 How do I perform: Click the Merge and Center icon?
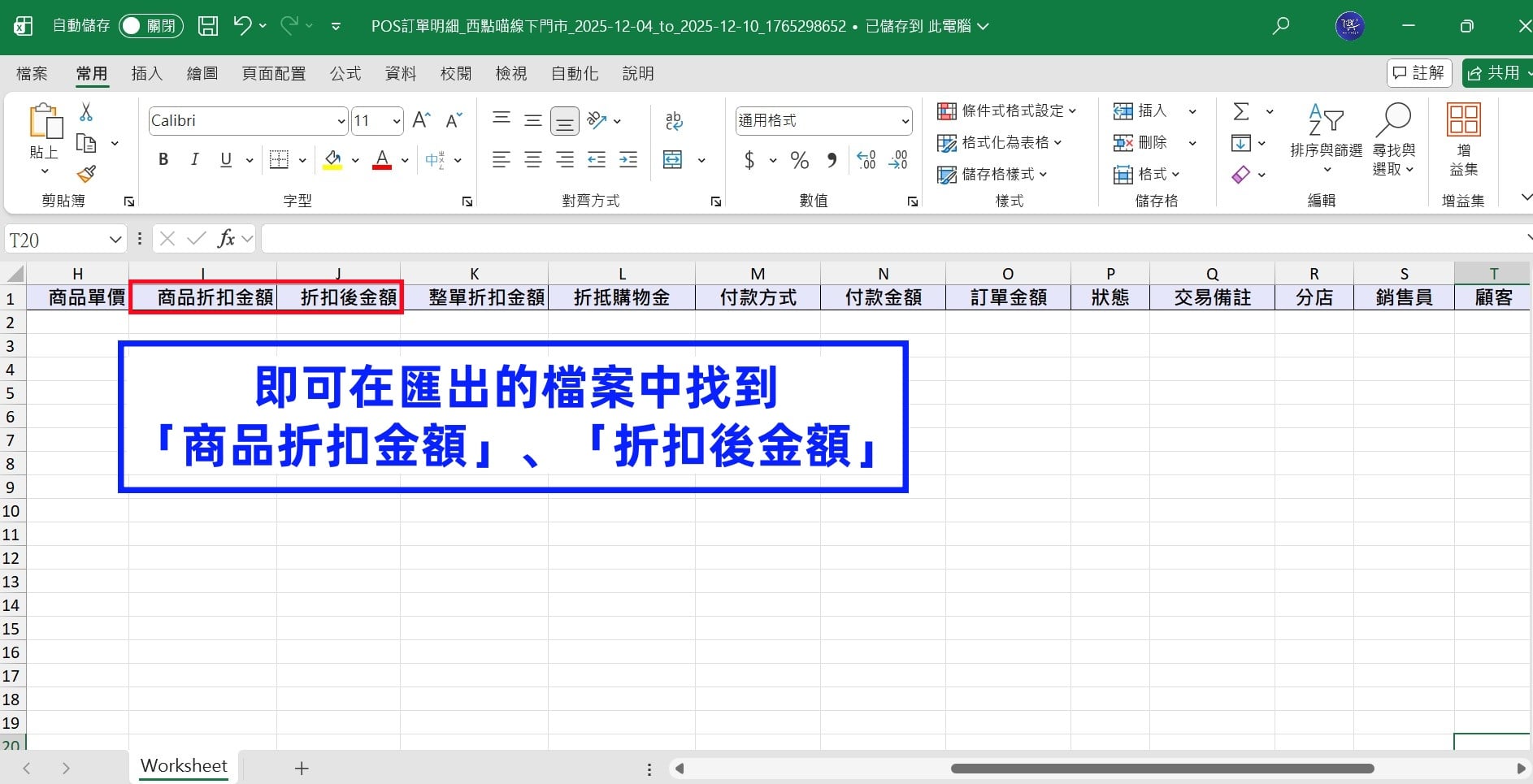(673, 159)
